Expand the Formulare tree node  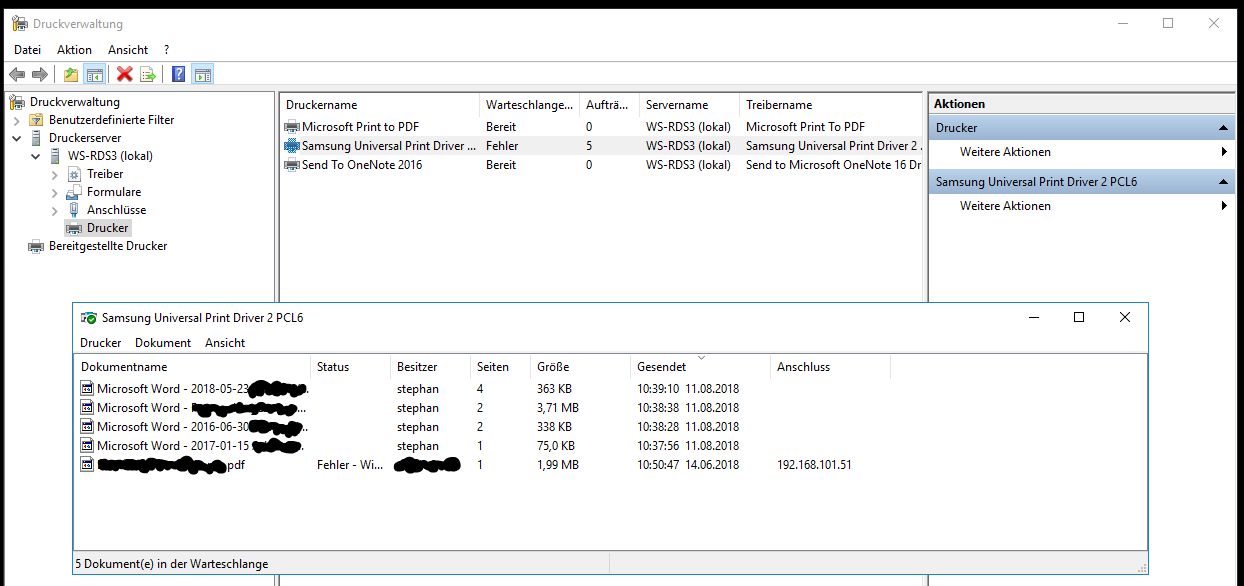(55, 192)
